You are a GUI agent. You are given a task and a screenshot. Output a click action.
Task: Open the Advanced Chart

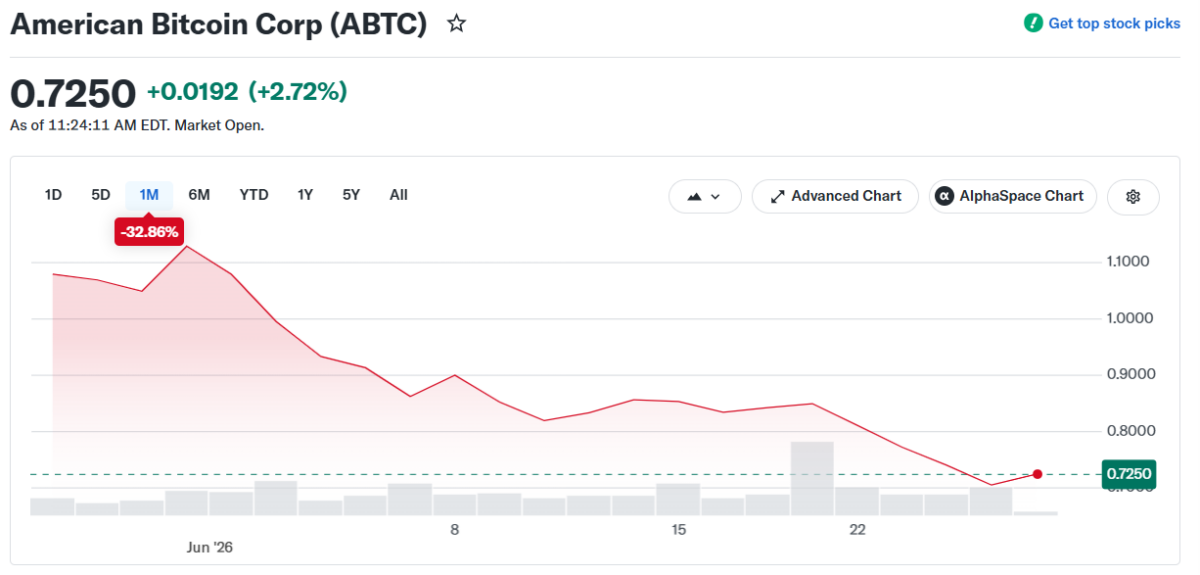pyautogui.click(x=835, y=196)
